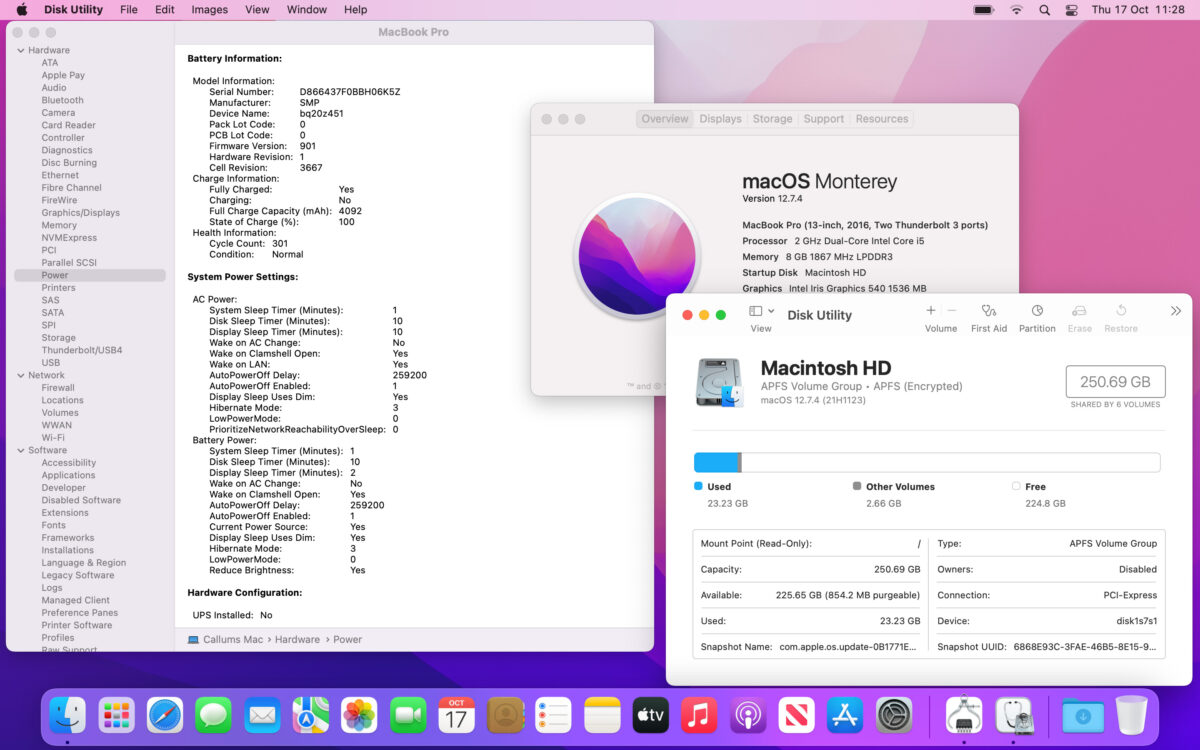1200x750 pixels.
Task: Open Messages from the Dock
Action: 214,715
